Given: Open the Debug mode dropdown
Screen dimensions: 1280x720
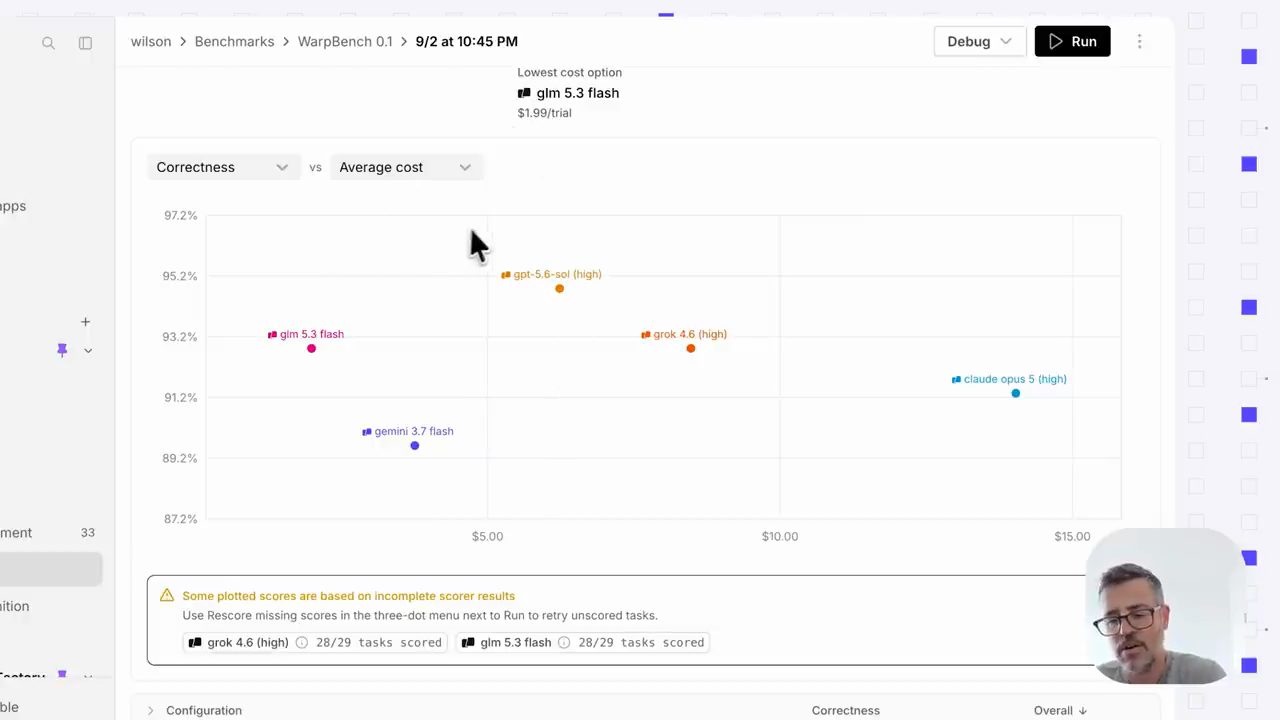Looking at the screenshot, I should click(980, 41).
